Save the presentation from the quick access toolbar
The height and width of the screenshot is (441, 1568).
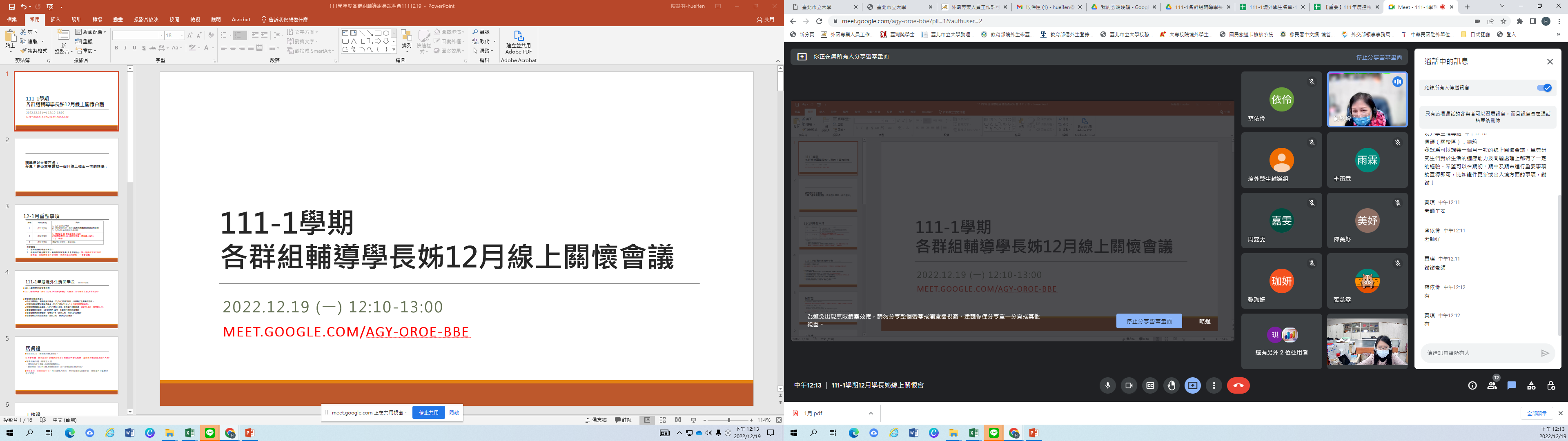[11, 7]
